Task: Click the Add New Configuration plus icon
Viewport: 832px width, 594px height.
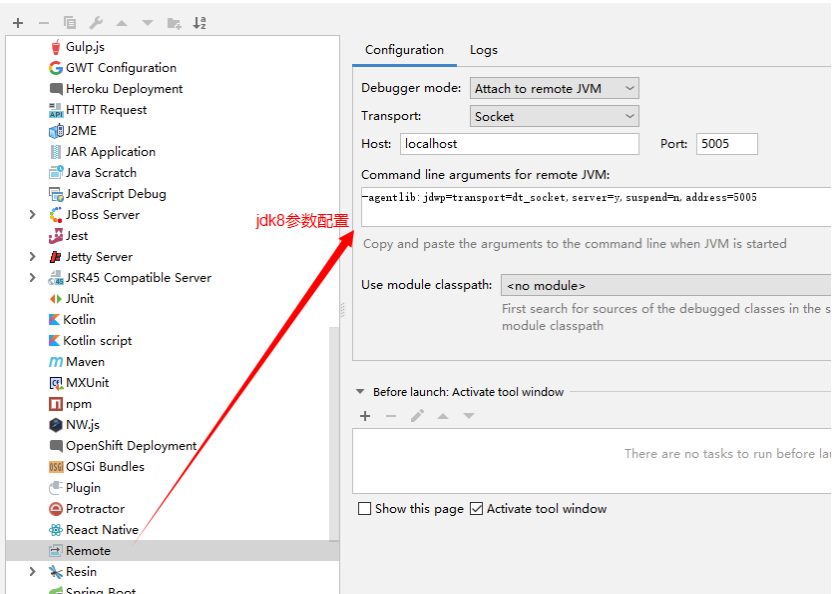Action: point(18,23)
